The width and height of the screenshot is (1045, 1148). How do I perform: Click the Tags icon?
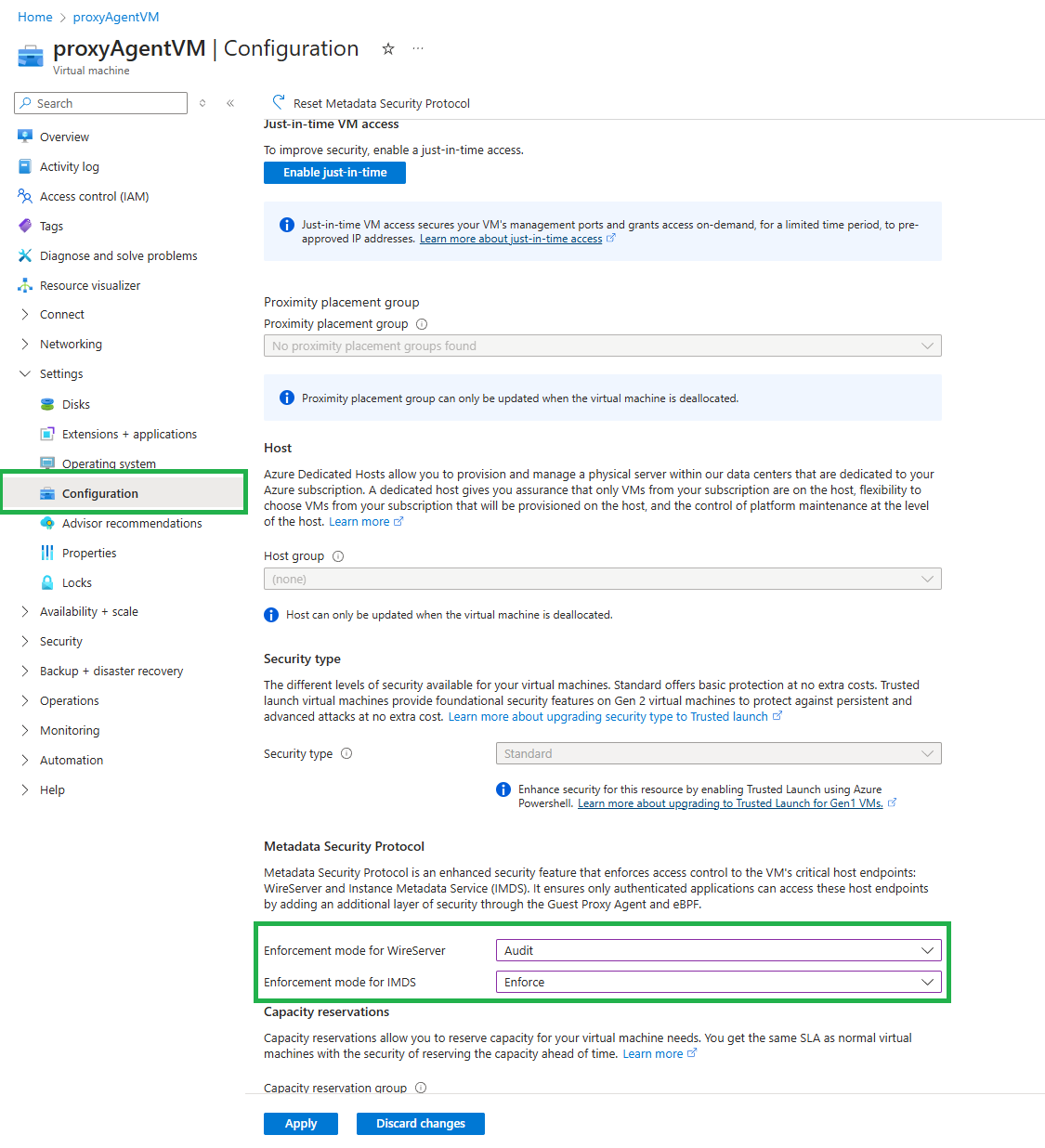24,226
